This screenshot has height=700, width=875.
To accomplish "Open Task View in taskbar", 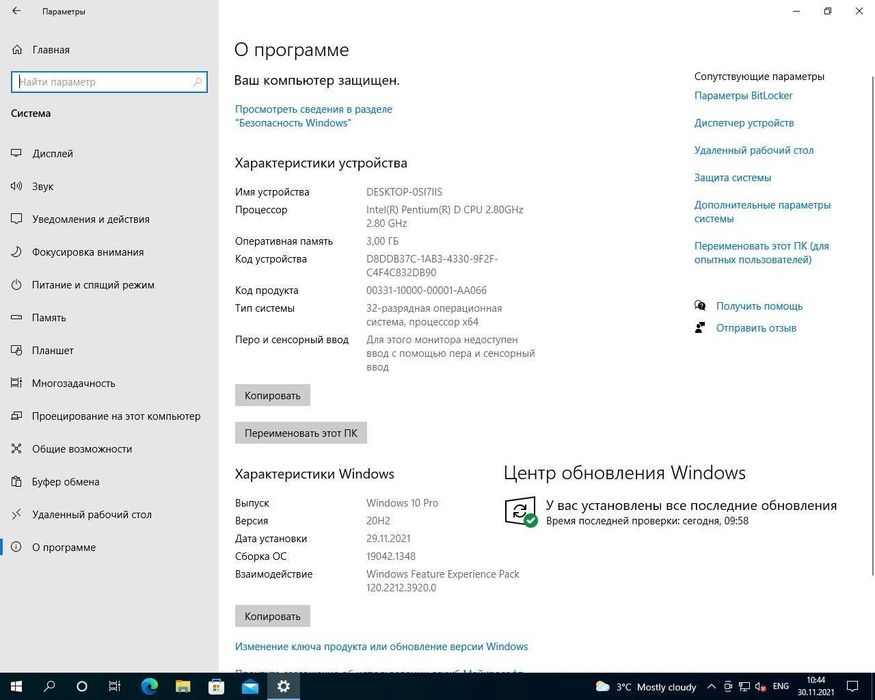I will pos(114,686).
